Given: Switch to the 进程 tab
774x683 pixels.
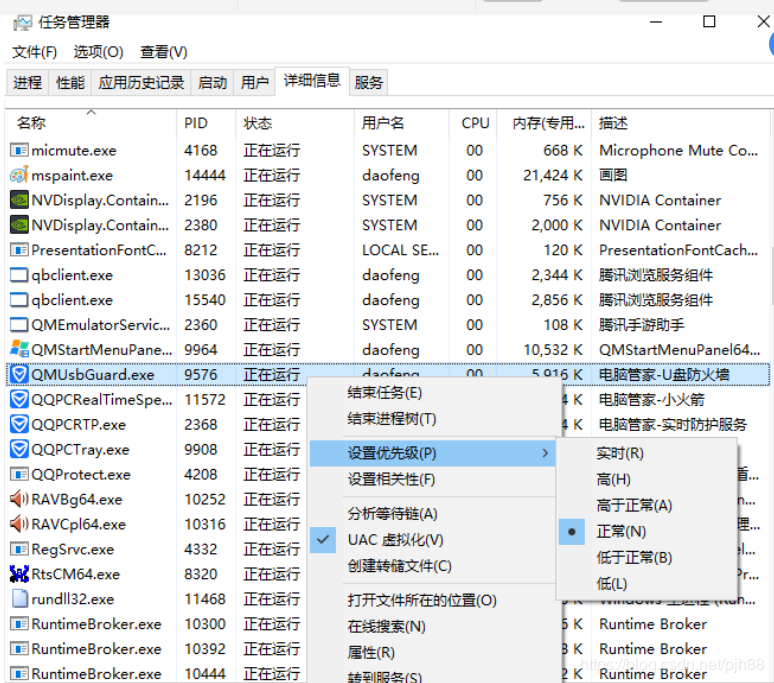Looking at the screenshot, I should pos(28,82).
